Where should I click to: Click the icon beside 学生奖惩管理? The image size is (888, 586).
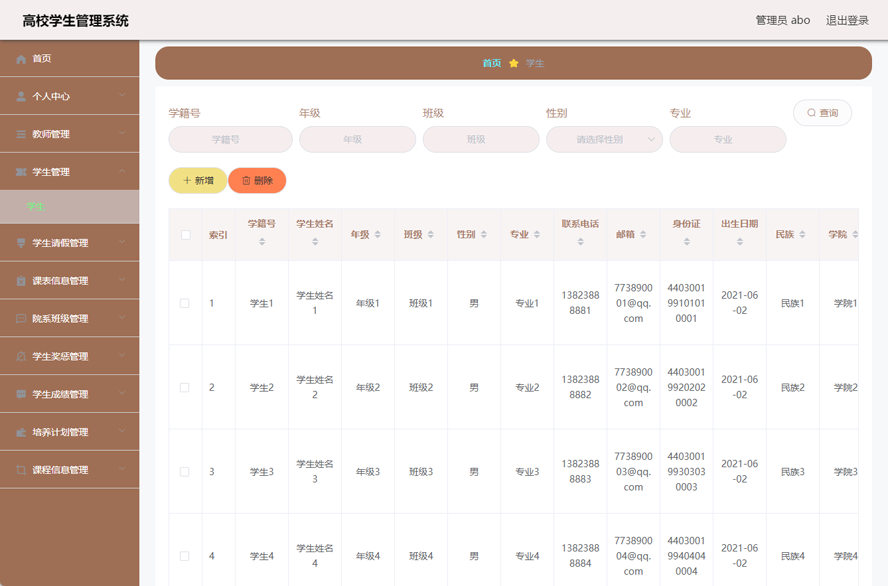(x=21, y=357)
